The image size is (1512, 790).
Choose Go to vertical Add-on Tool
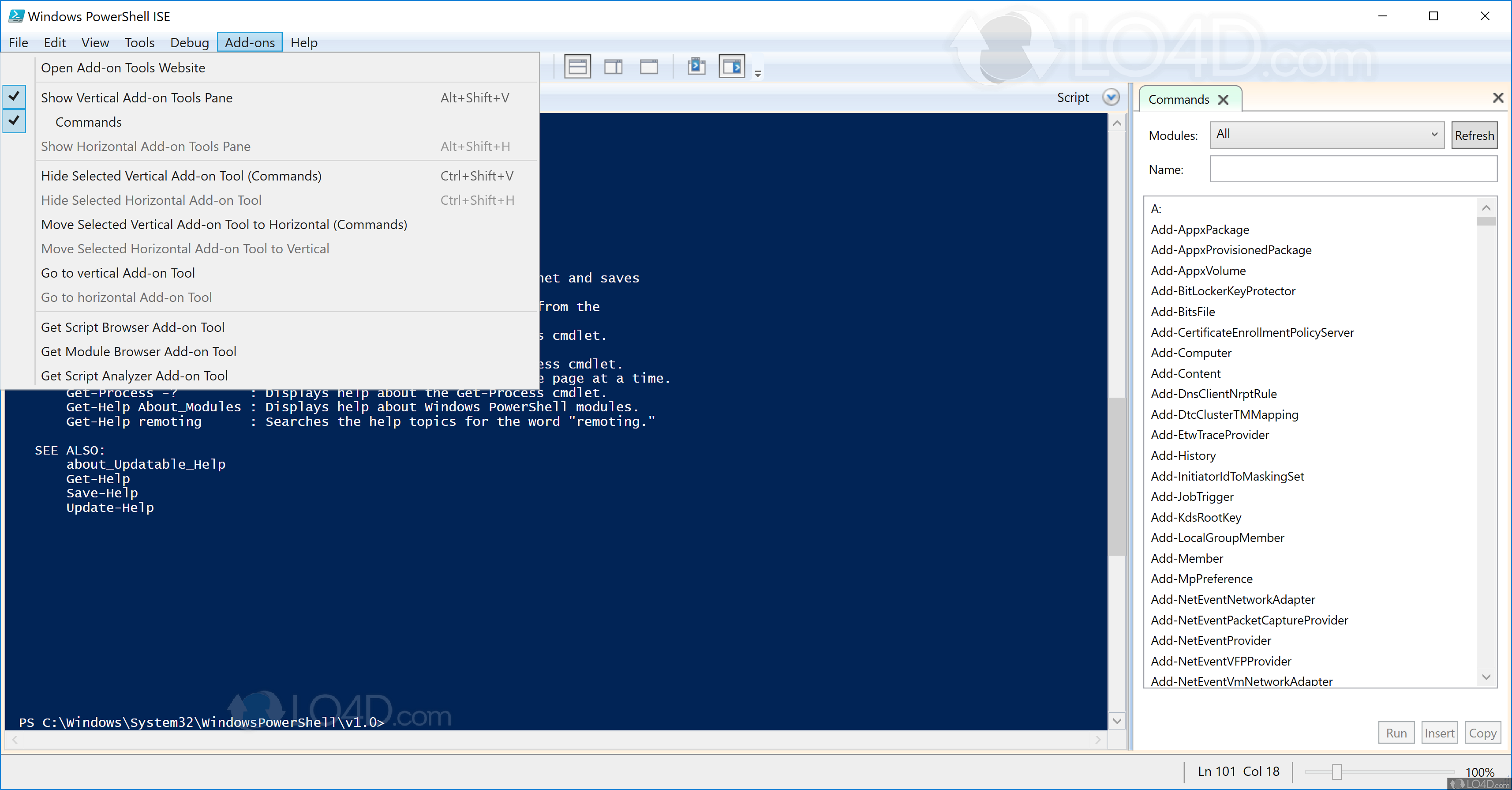tap(287, 273)
